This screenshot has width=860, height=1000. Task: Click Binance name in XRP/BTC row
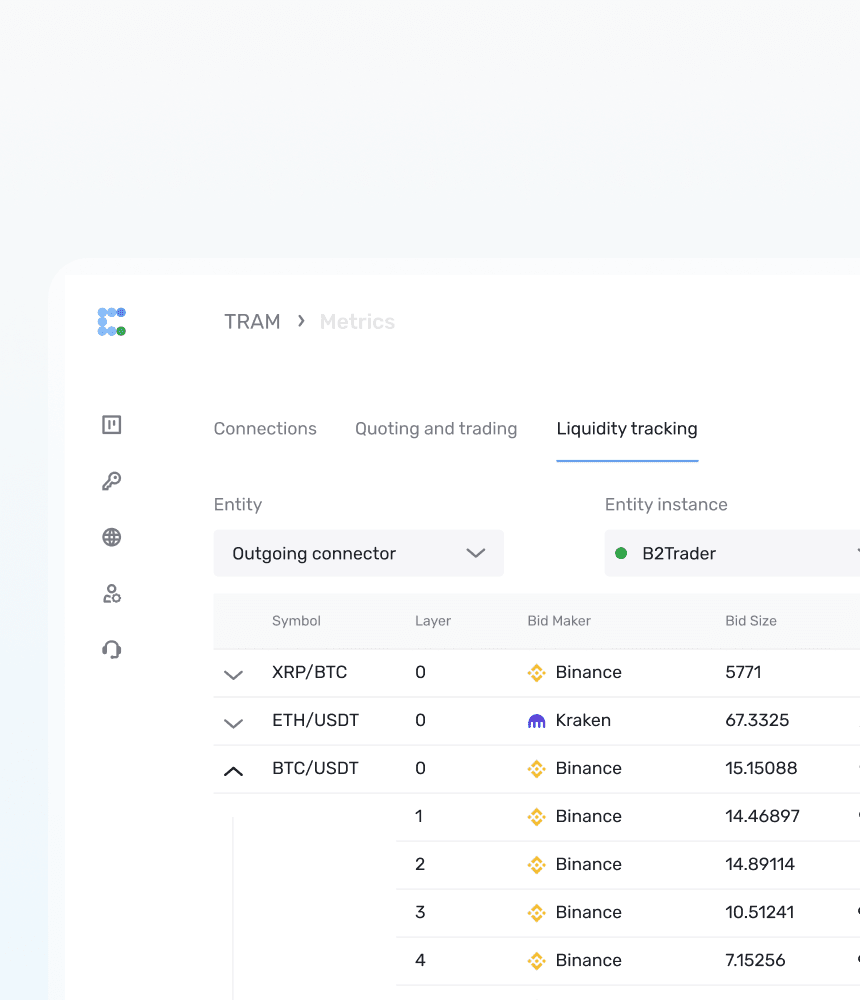(588, 672)
